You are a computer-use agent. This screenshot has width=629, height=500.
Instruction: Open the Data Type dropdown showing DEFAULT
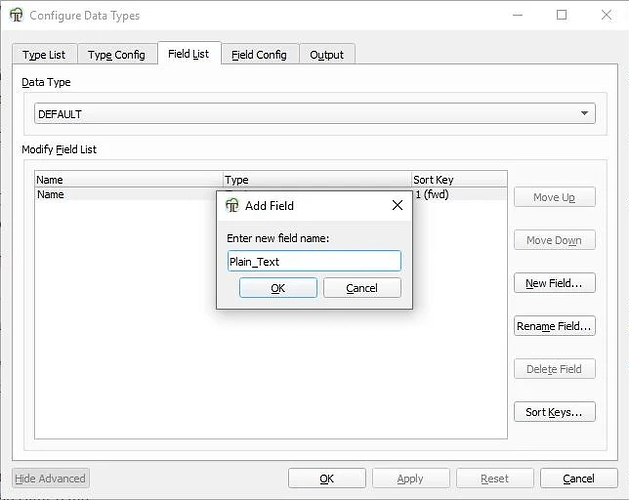[x=315, y=114]
